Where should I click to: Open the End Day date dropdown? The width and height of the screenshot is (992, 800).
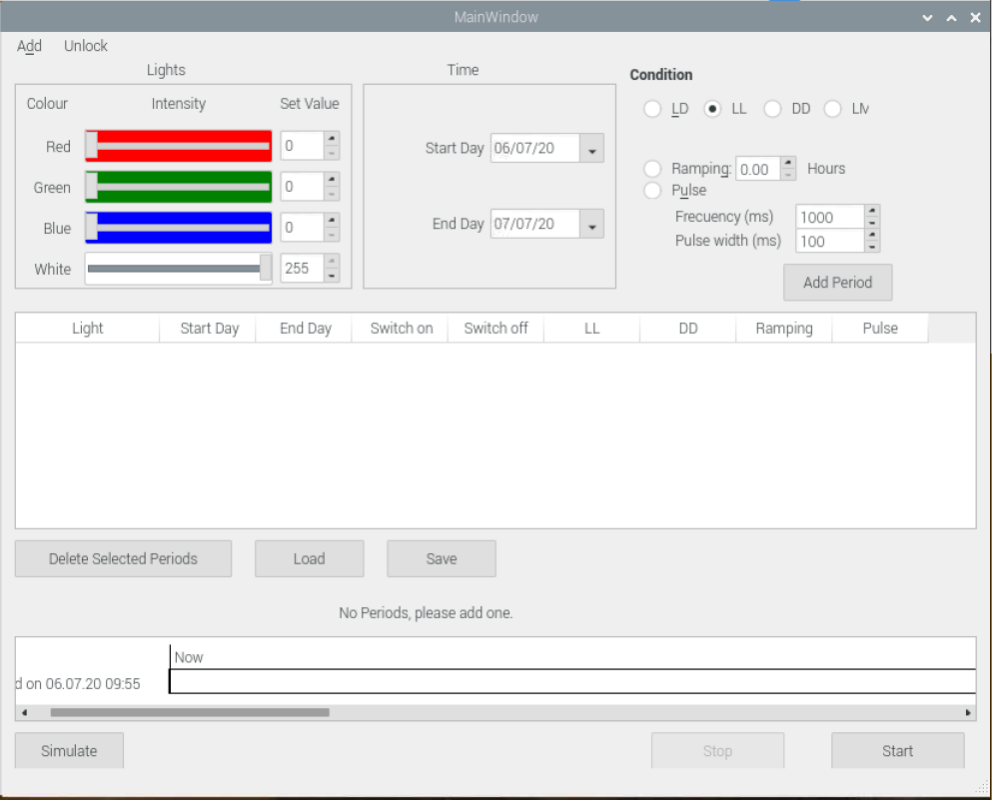tap(592, 225)
